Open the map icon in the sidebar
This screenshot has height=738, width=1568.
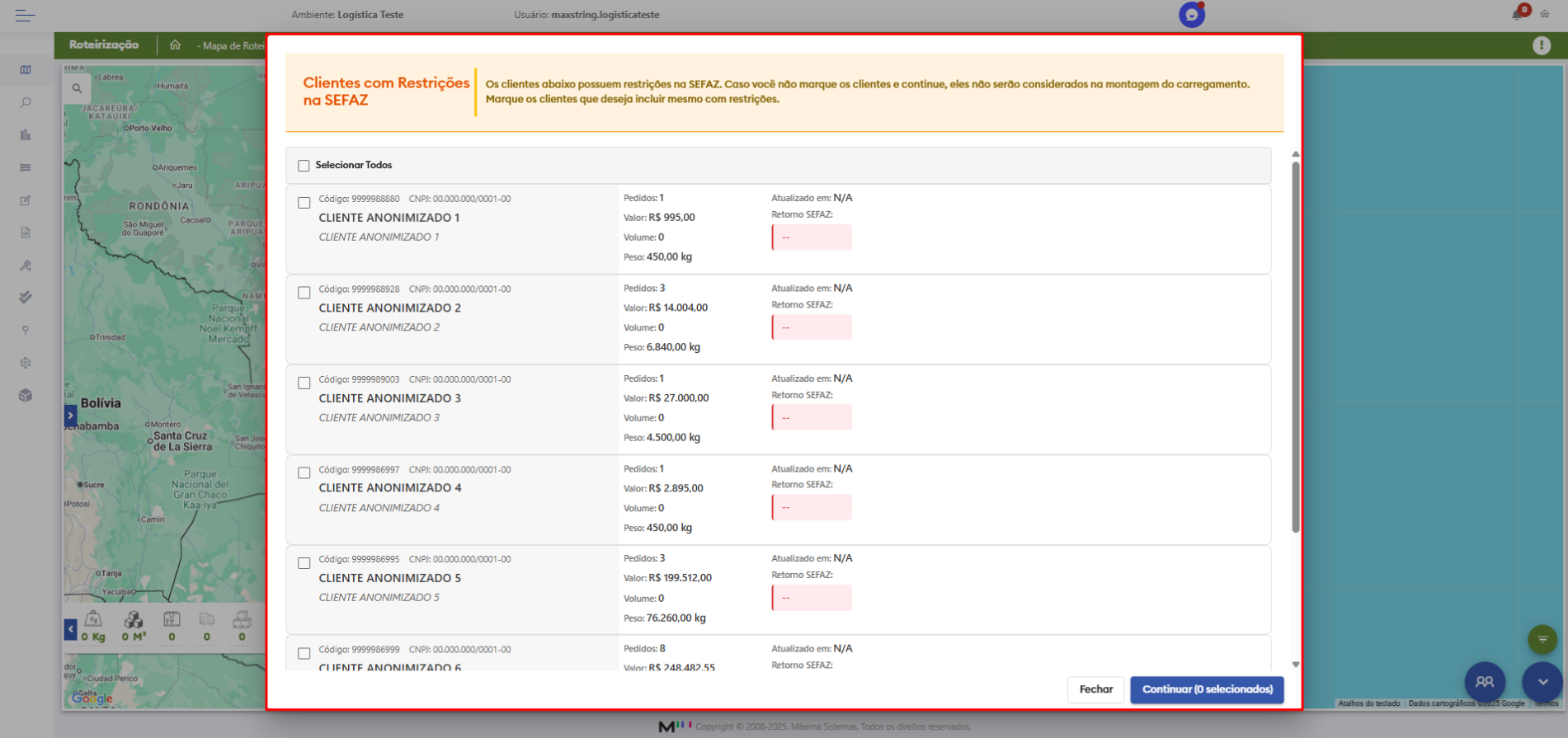click(26, 70)
